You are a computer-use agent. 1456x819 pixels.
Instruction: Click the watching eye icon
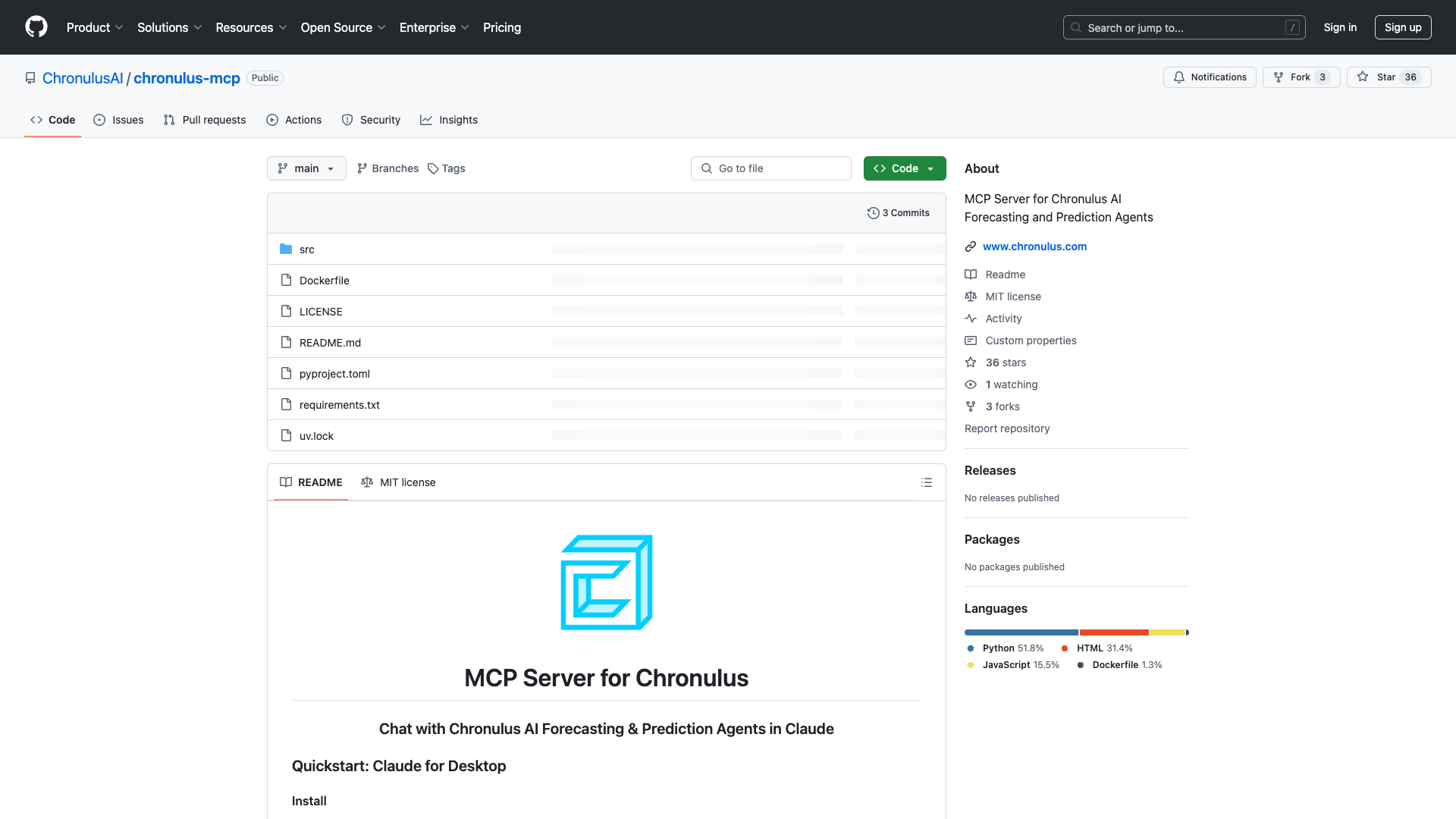tap(971, 384)
